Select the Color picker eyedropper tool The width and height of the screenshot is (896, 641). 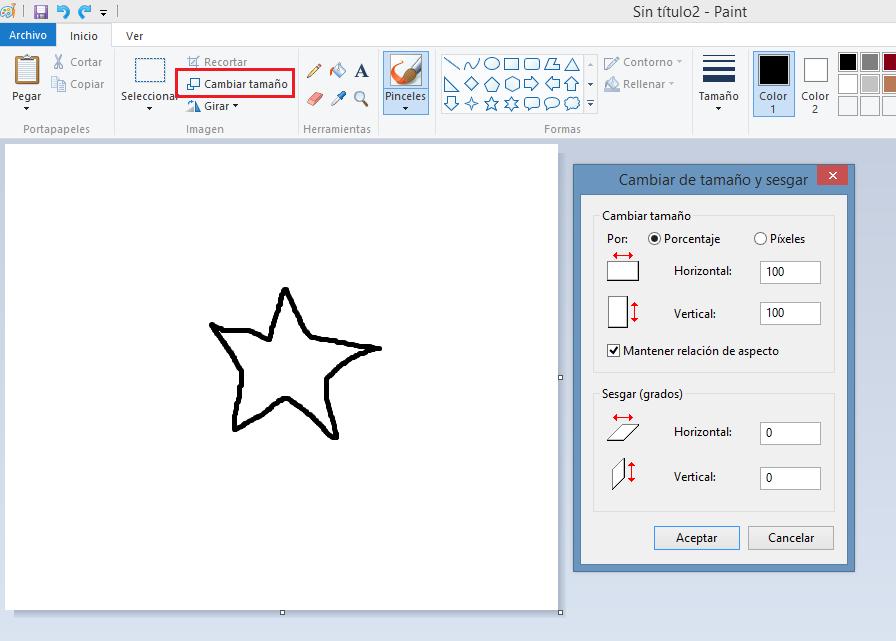pyautogui.click(x=338, y=99)
